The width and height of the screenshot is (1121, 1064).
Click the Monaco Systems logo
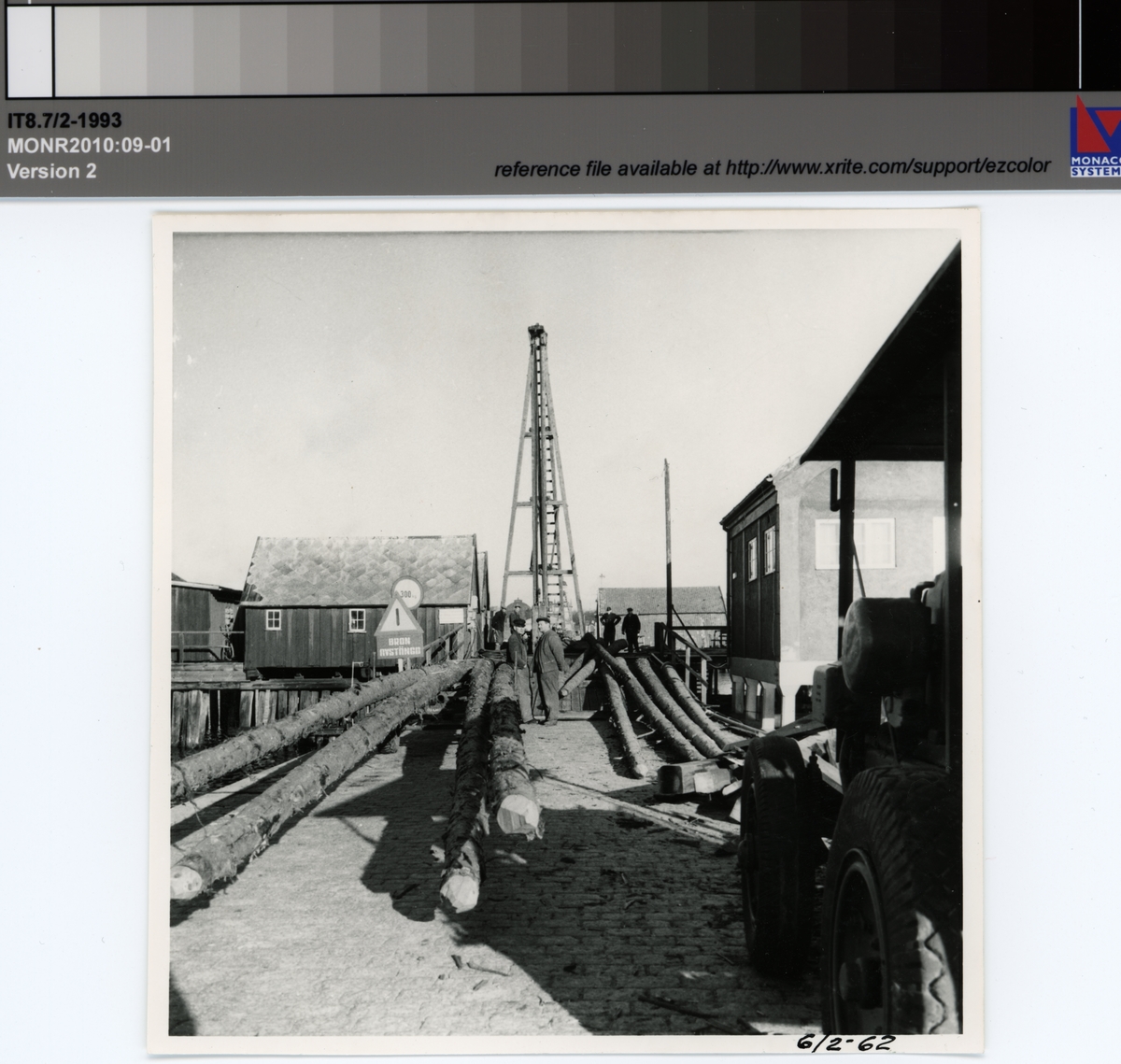point(1094,137)
